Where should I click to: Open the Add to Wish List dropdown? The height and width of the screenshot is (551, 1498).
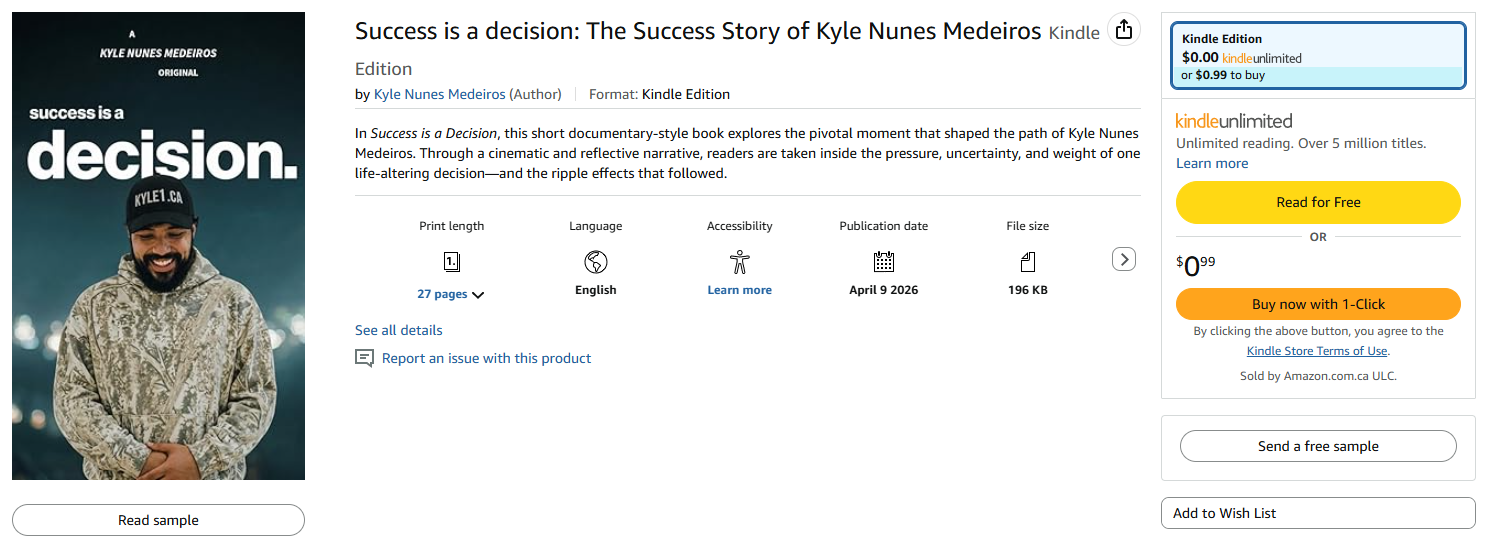point(1317,513)
